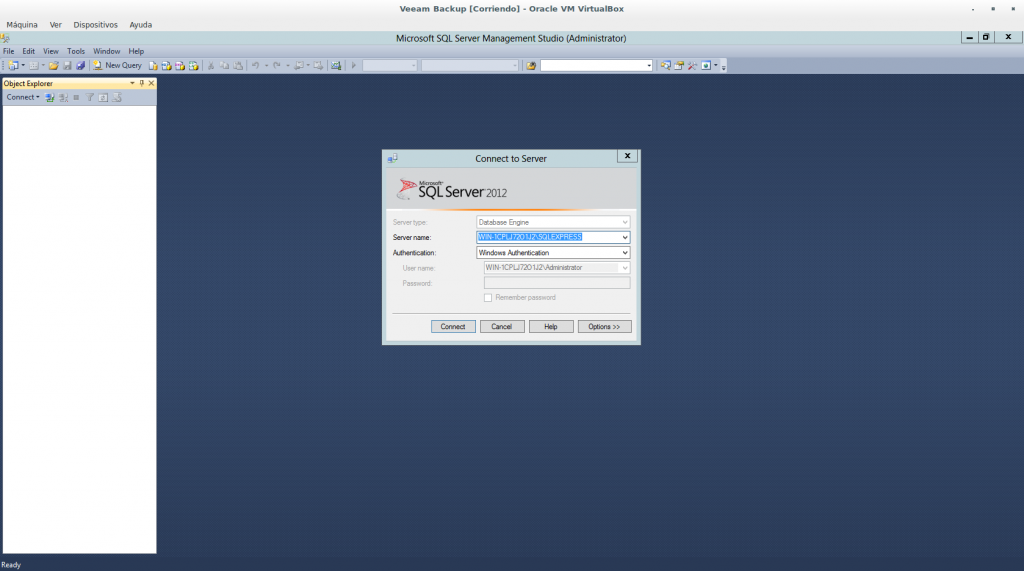
Task: Click the Analysis Services XMLA Query icon
Action: tap(193, 65)
